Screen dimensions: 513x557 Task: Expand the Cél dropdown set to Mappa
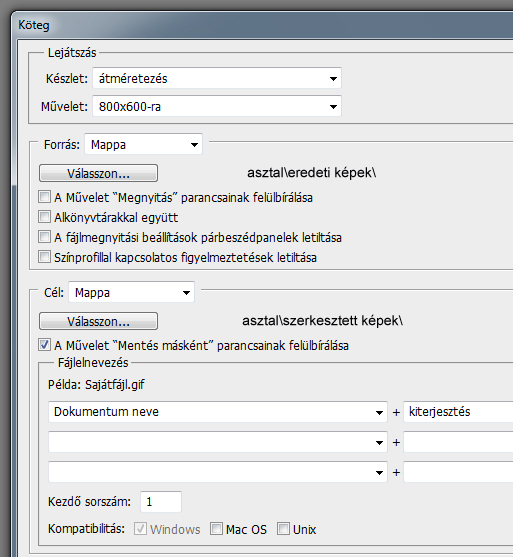tap(131, 292)
